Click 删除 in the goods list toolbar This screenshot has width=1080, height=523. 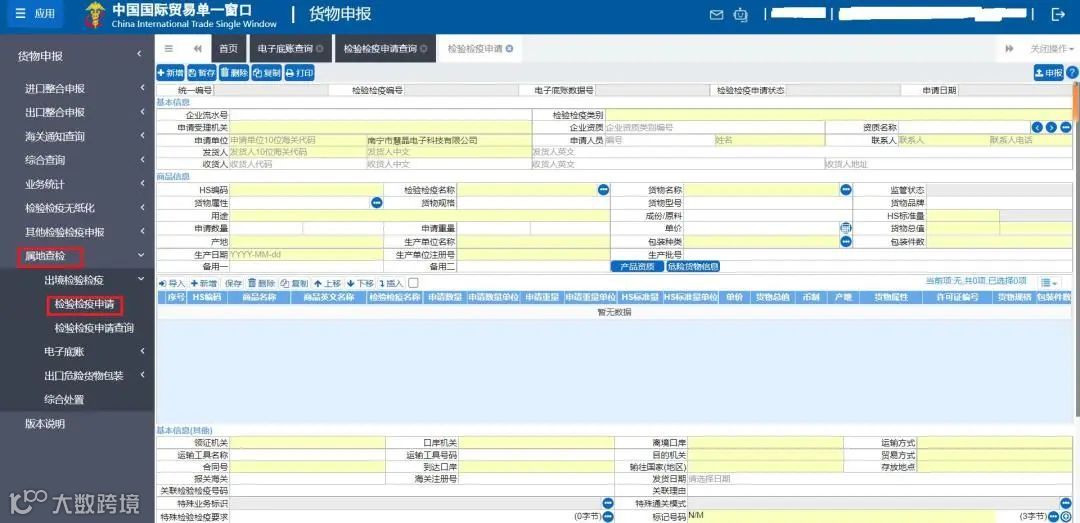coord(262,283)
